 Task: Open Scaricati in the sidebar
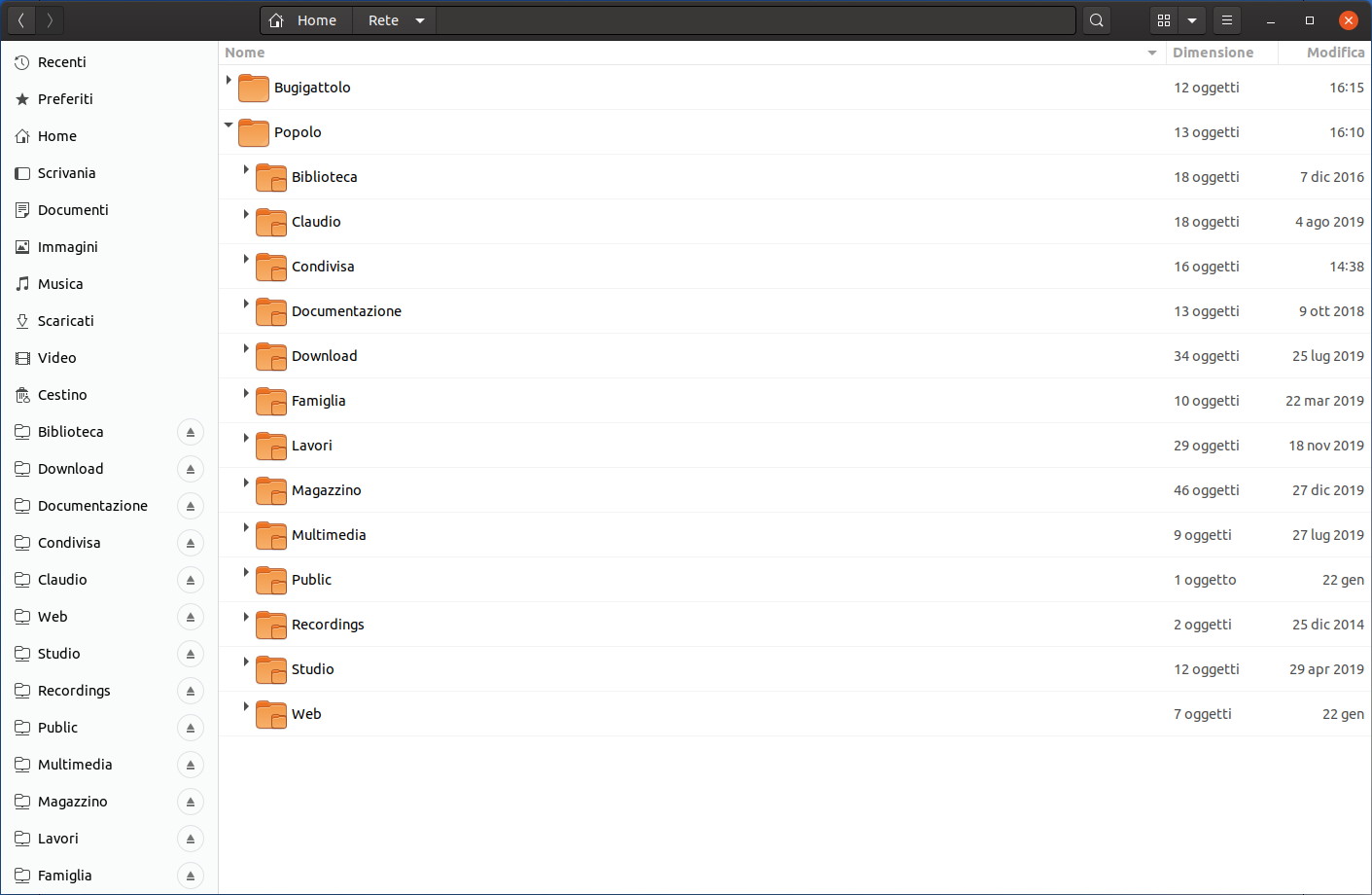[x=66, y=321]
